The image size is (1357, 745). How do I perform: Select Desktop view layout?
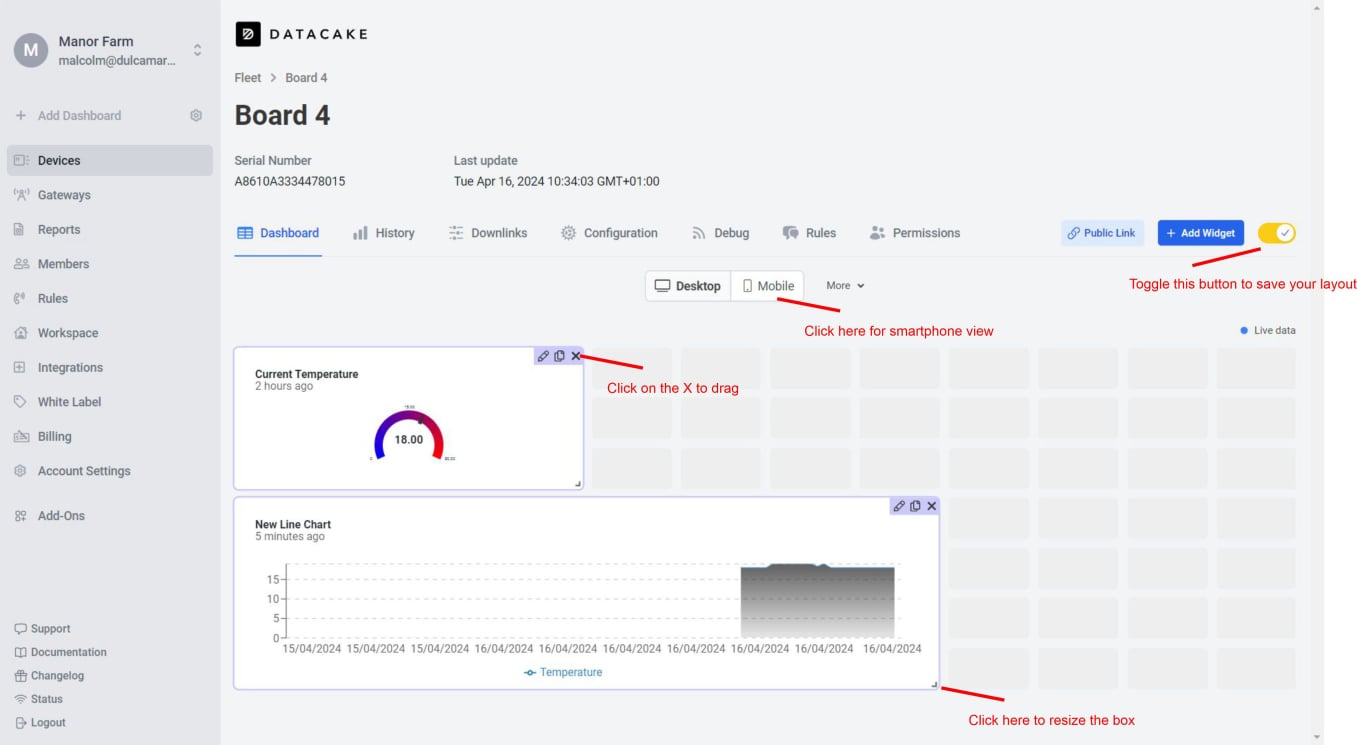(688, 286)
